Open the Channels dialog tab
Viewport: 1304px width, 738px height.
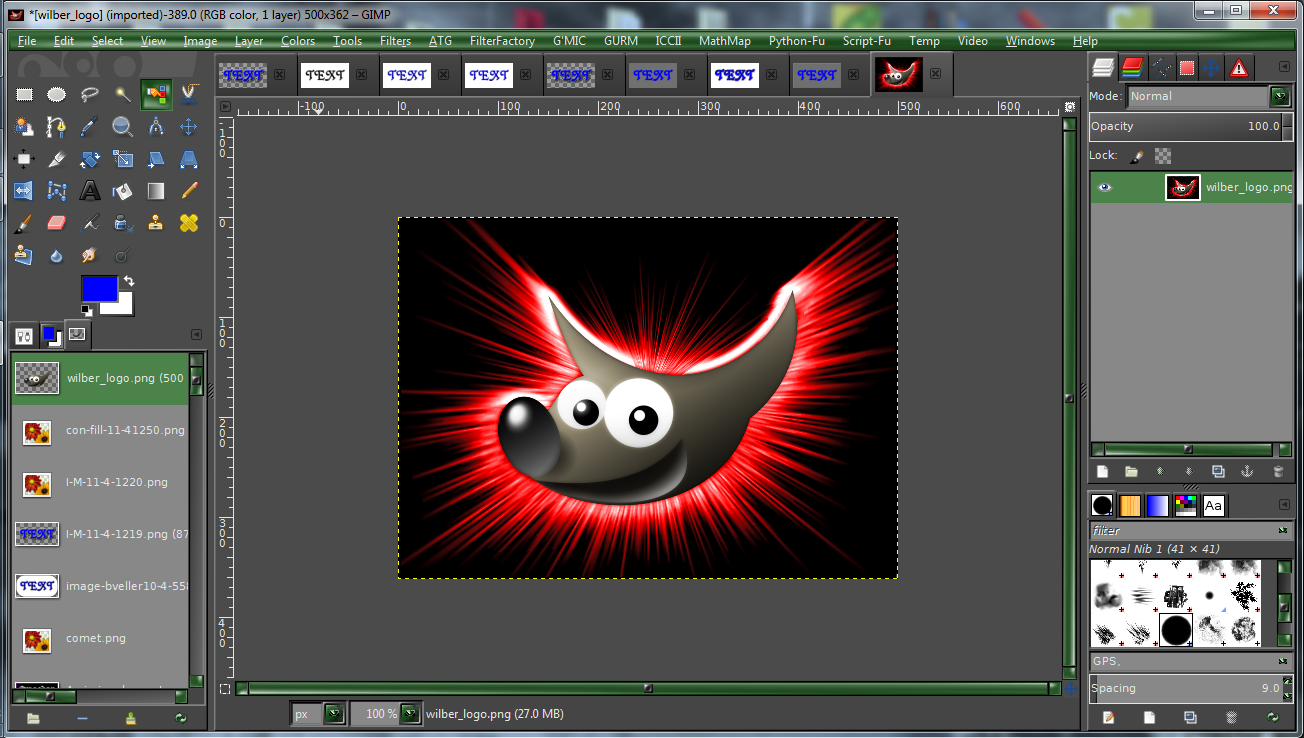(x=1131, y=67)
